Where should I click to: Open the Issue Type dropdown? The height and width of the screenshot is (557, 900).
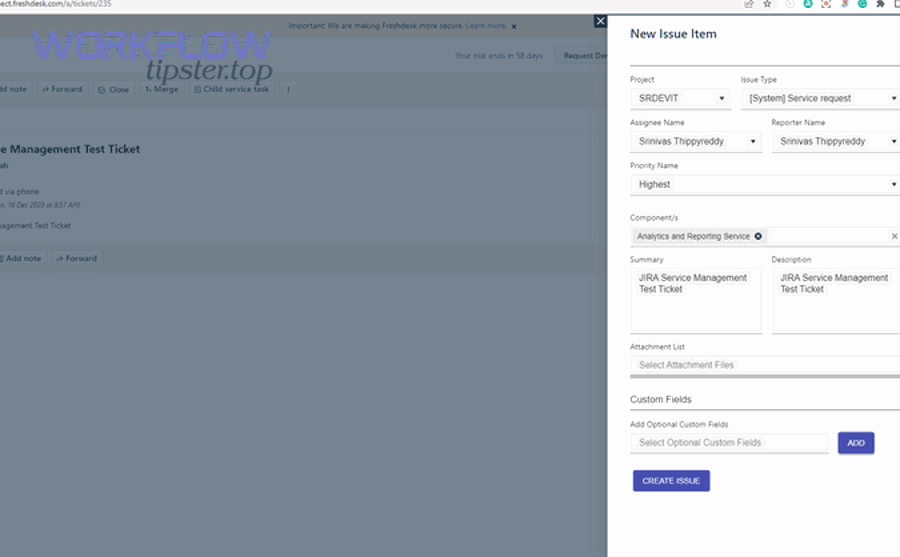[821, 98]
